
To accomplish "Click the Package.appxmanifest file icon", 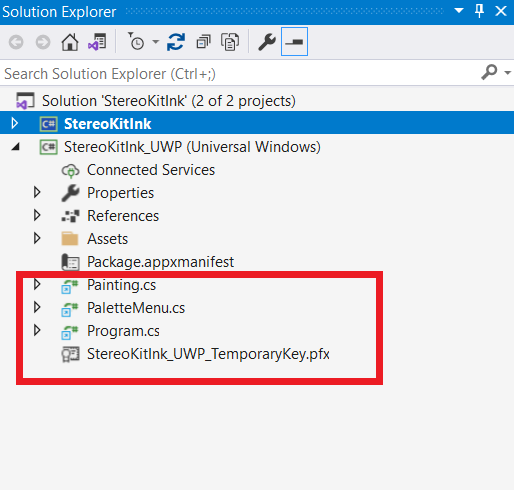I will pos(70,262).
